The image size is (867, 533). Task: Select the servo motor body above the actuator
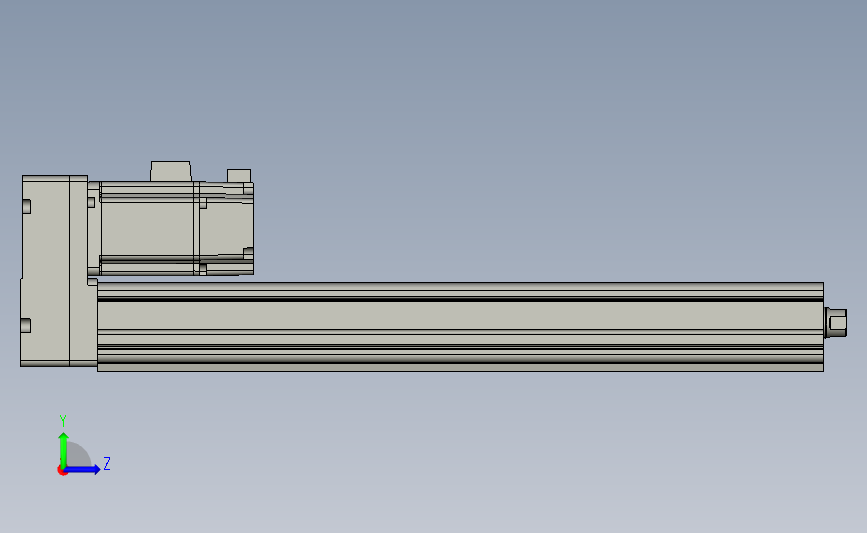coord(170,228)
